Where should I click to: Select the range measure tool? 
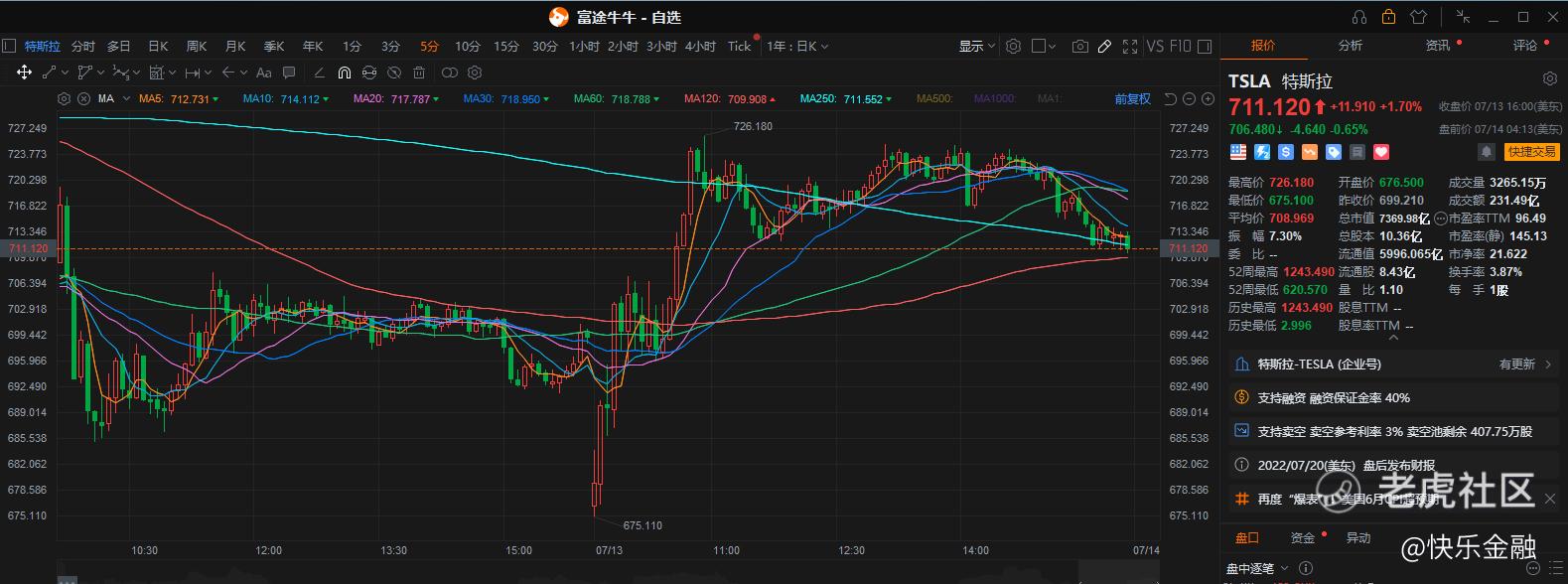point(193,73)
